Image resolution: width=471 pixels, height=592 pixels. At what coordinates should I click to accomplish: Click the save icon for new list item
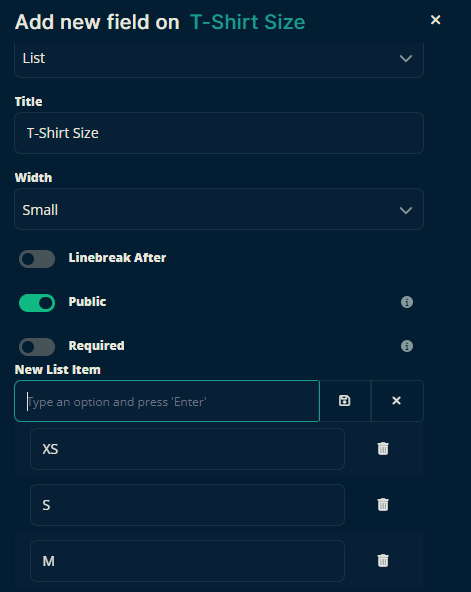pos(345,401)
